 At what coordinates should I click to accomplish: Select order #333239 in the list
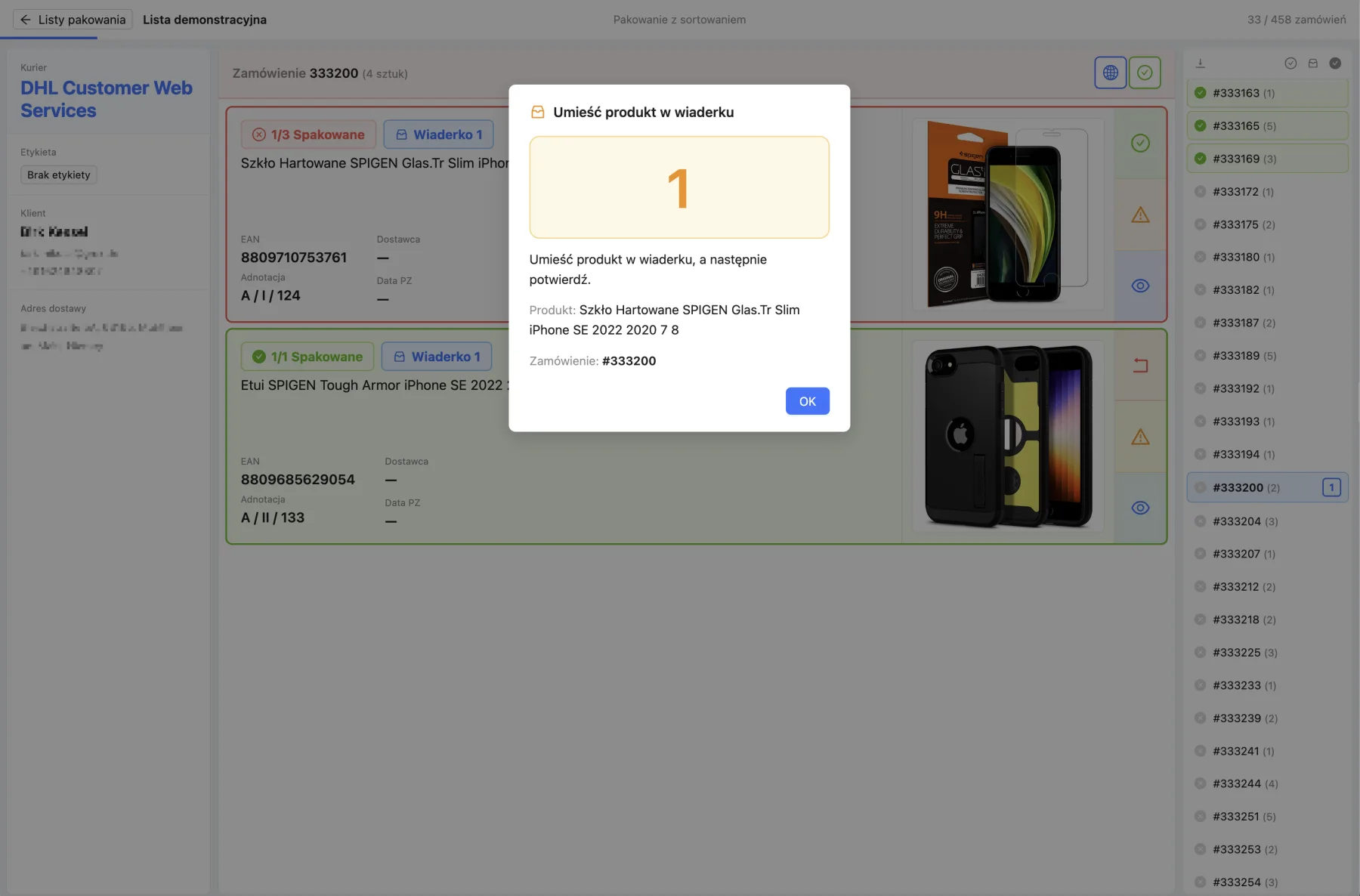click(x=1267, y=718)
